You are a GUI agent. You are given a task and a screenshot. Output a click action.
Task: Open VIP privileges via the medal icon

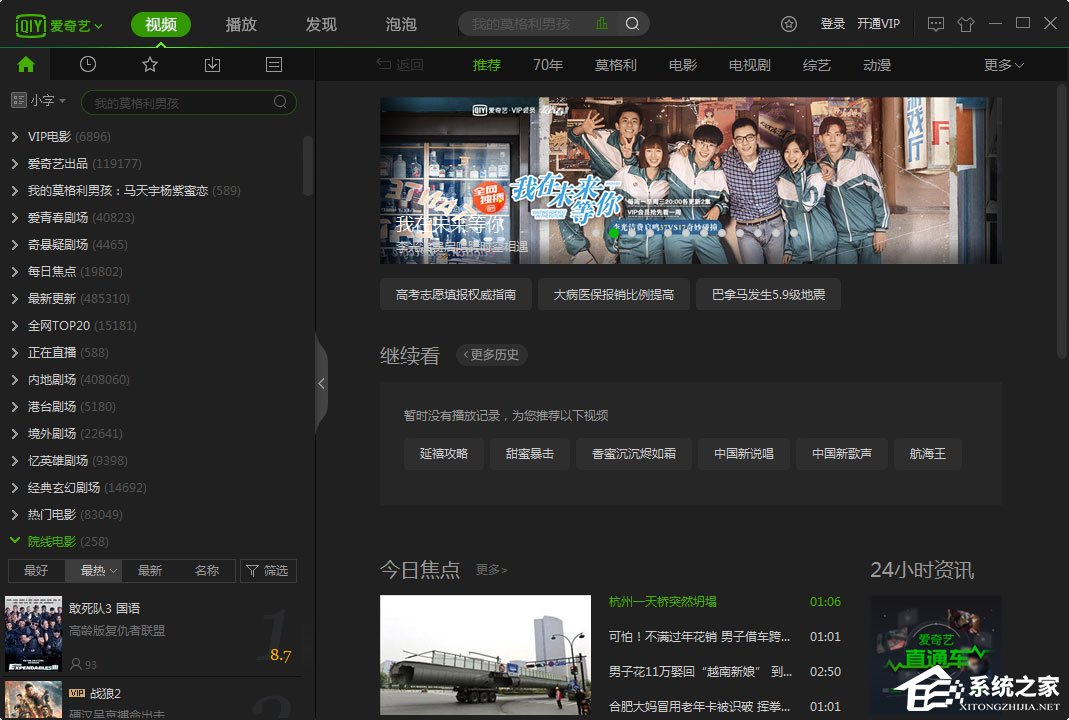coord(789,23)
